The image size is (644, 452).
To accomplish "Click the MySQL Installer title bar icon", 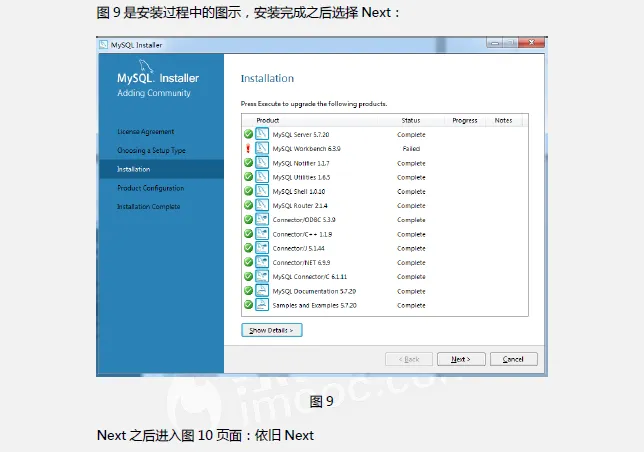I will [x=104, y=44].
